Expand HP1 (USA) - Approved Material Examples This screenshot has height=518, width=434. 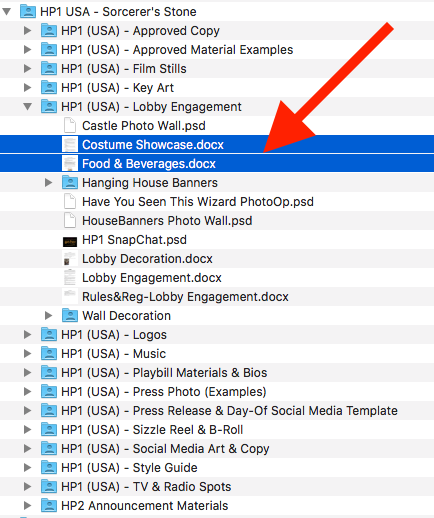click(27, 50)
